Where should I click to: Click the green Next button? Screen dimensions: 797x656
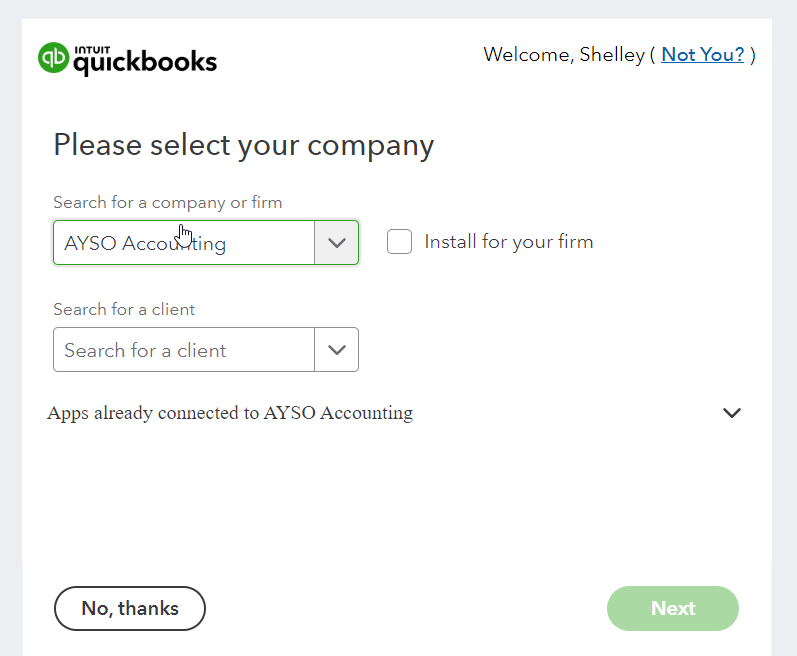pyautogui.click(x=673, y=608)
